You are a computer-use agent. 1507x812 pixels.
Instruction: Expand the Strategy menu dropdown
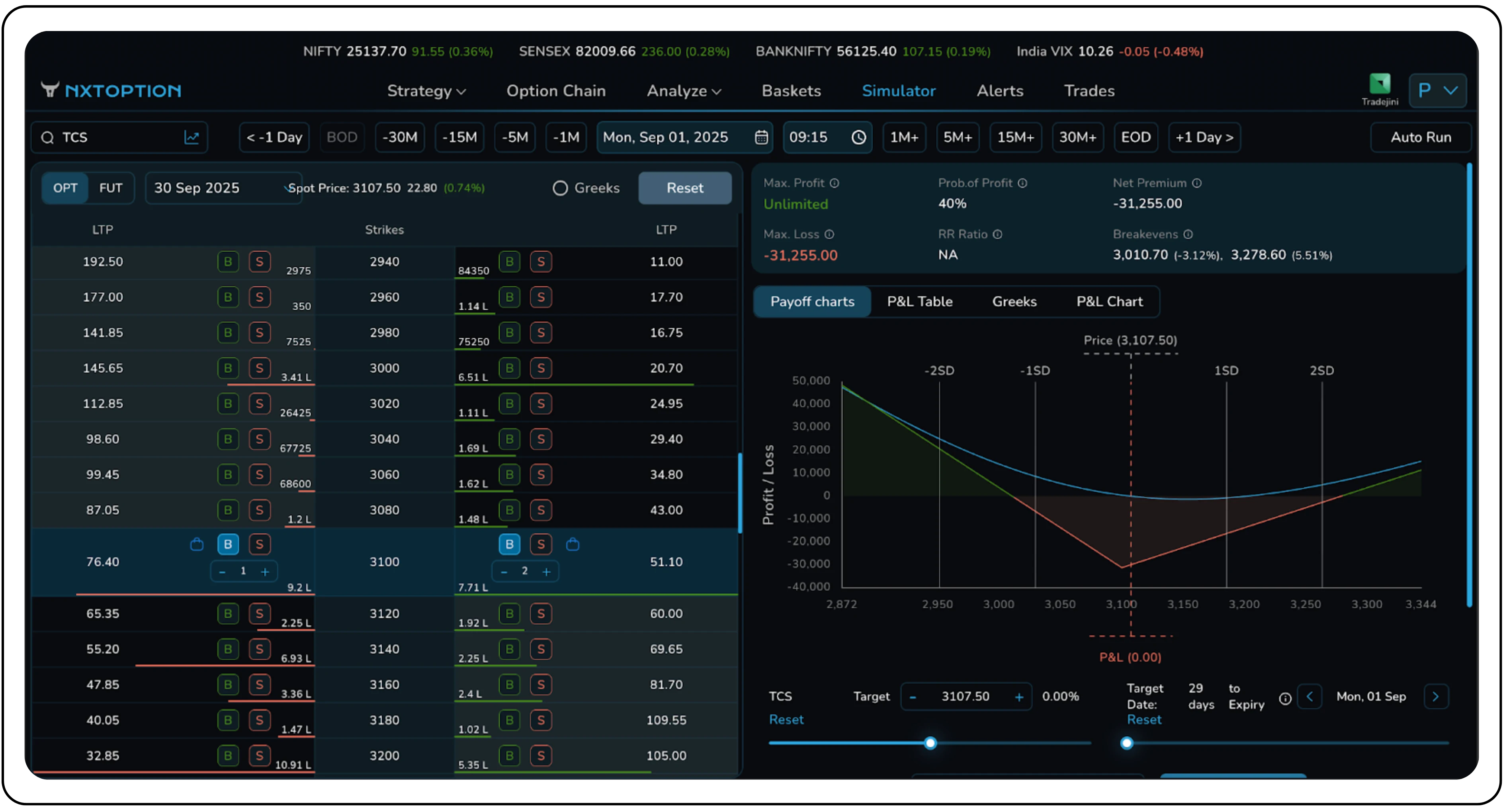tap(426, 91)
